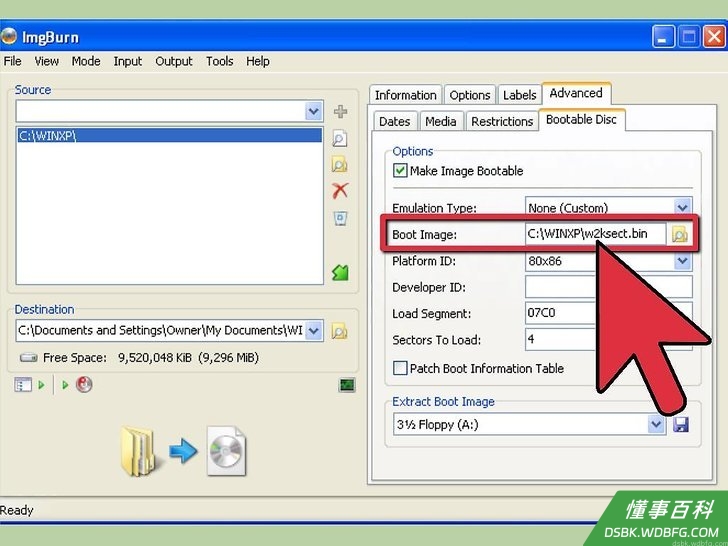
Task: Open the Input menu
Action: [x=128, y=61]
